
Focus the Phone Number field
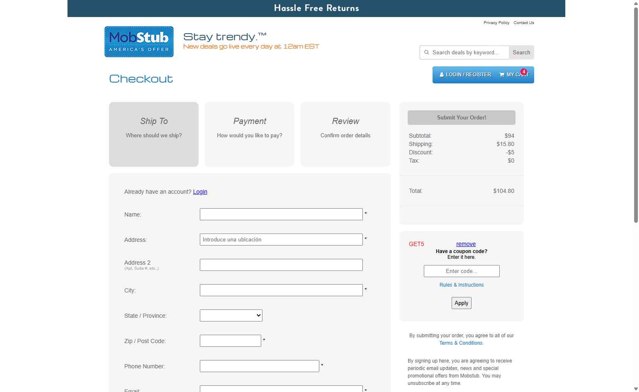[260, 366]
